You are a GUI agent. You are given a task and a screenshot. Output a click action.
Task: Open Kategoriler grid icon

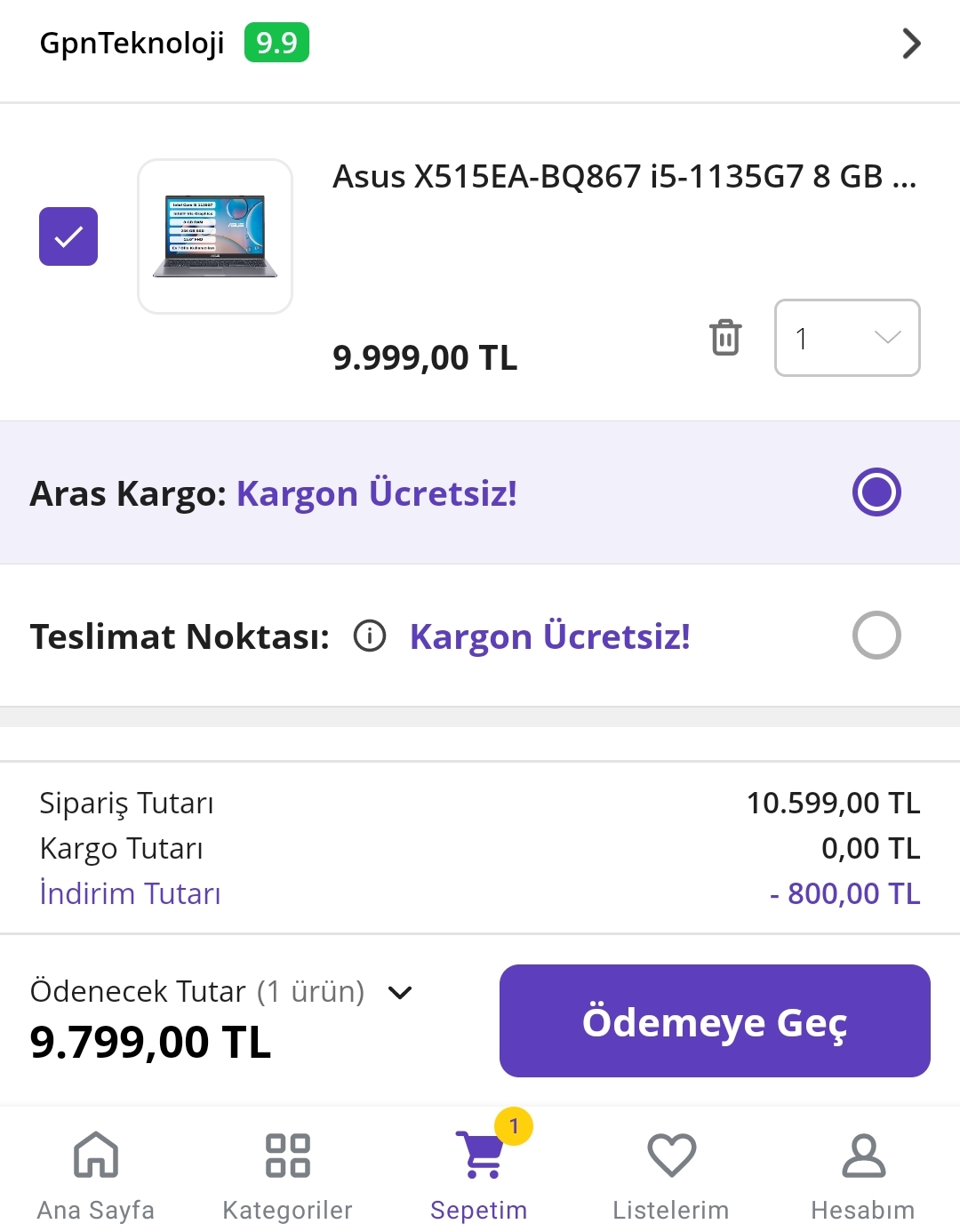point(288,1155)
